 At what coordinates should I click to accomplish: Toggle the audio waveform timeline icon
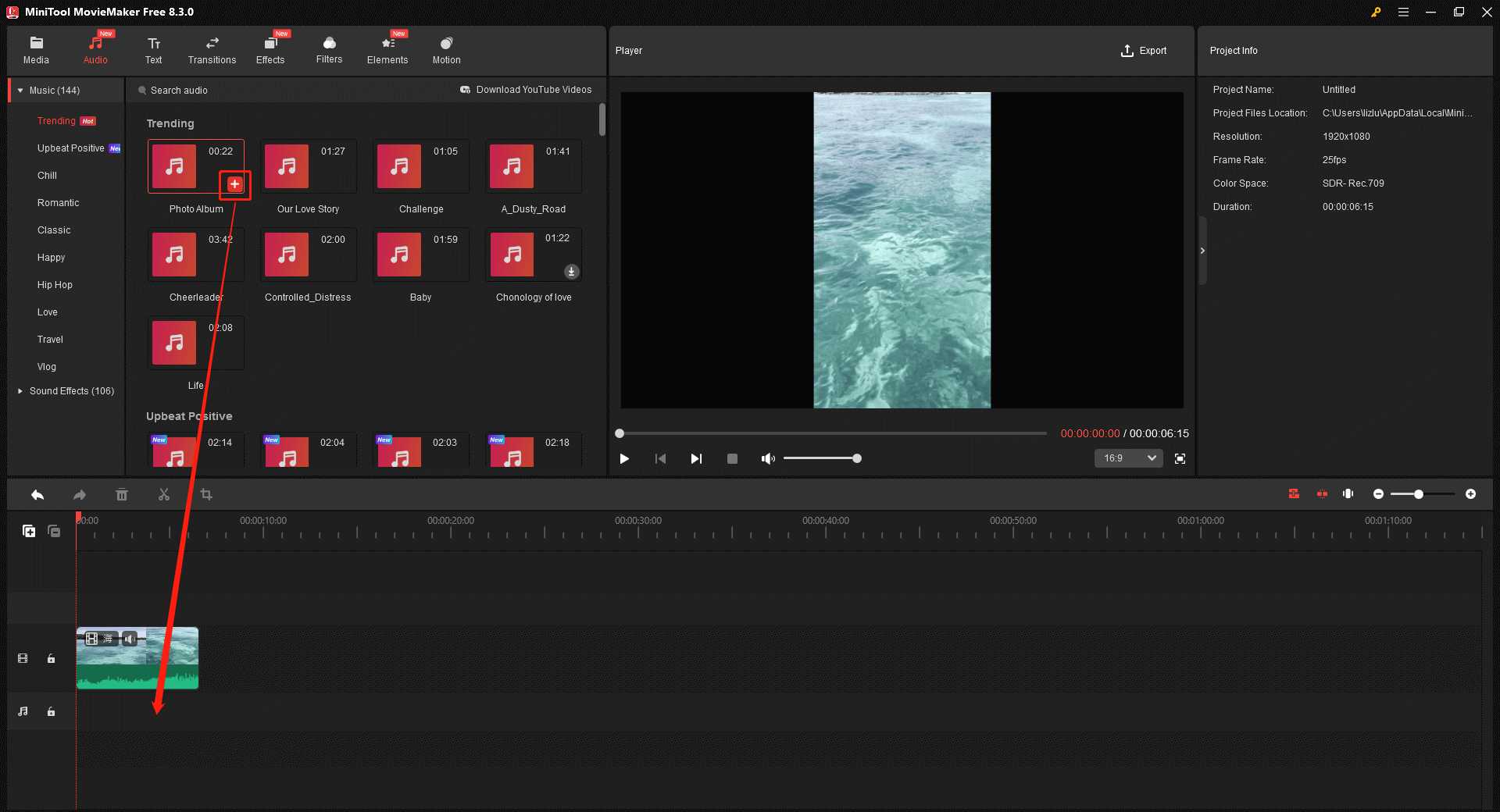pos(1348,494)
